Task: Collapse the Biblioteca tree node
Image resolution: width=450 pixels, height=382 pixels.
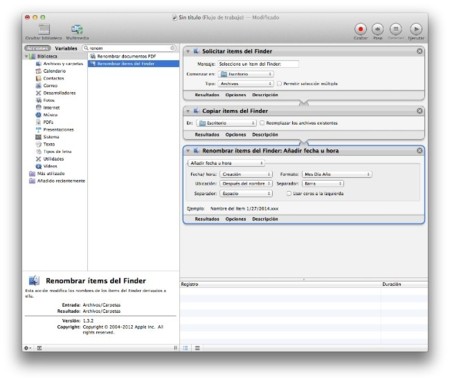Action: pyautogui.click(x=26, y=56)
